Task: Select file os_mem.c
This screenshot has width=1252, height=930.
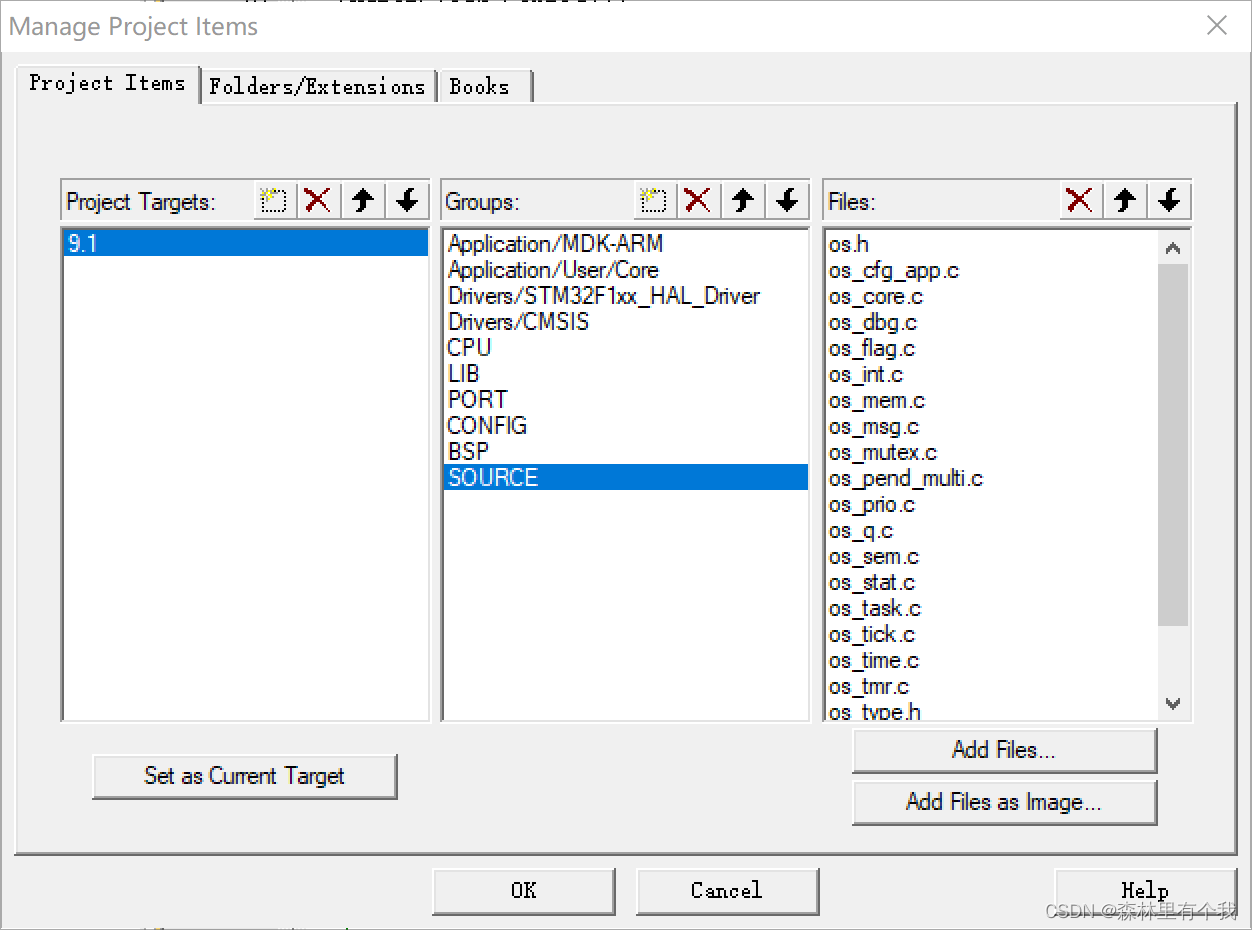Action: point(992,401)
